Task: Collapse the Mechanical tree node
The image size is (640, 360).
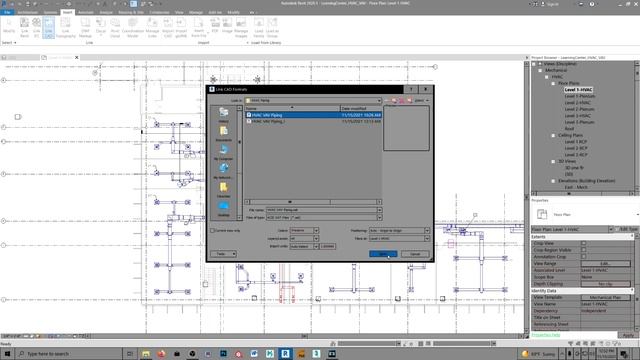Action: point(540,70)
